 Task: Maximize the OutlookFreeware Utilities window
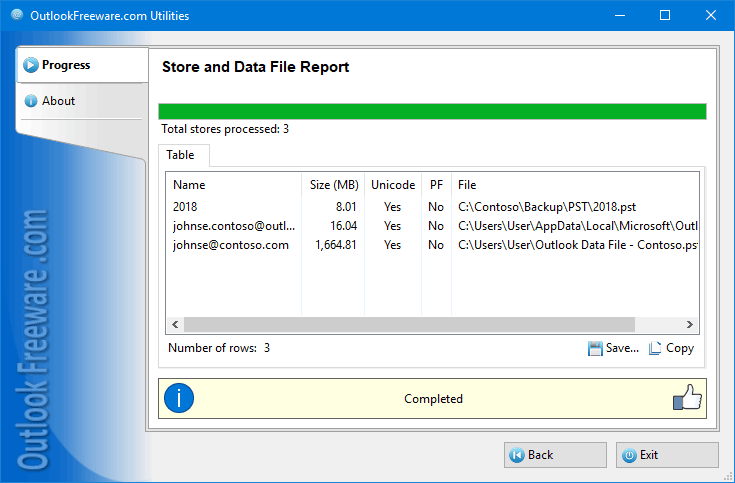tap(665, 15)
